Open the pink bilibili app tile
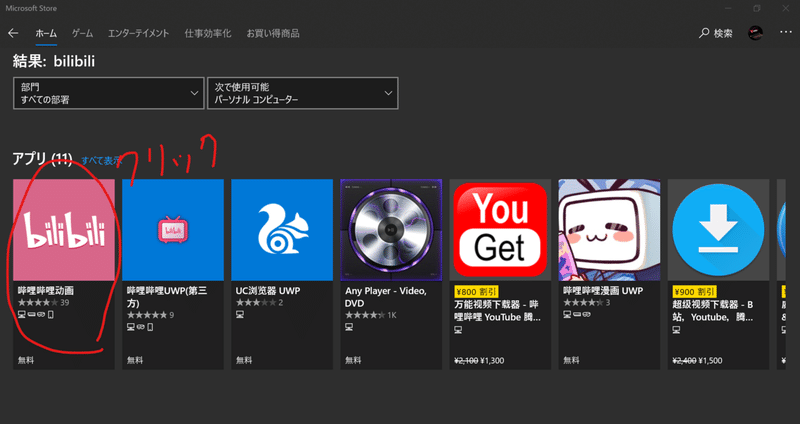Viewport: 800px width, 424px height. click(x=64, y=230)
